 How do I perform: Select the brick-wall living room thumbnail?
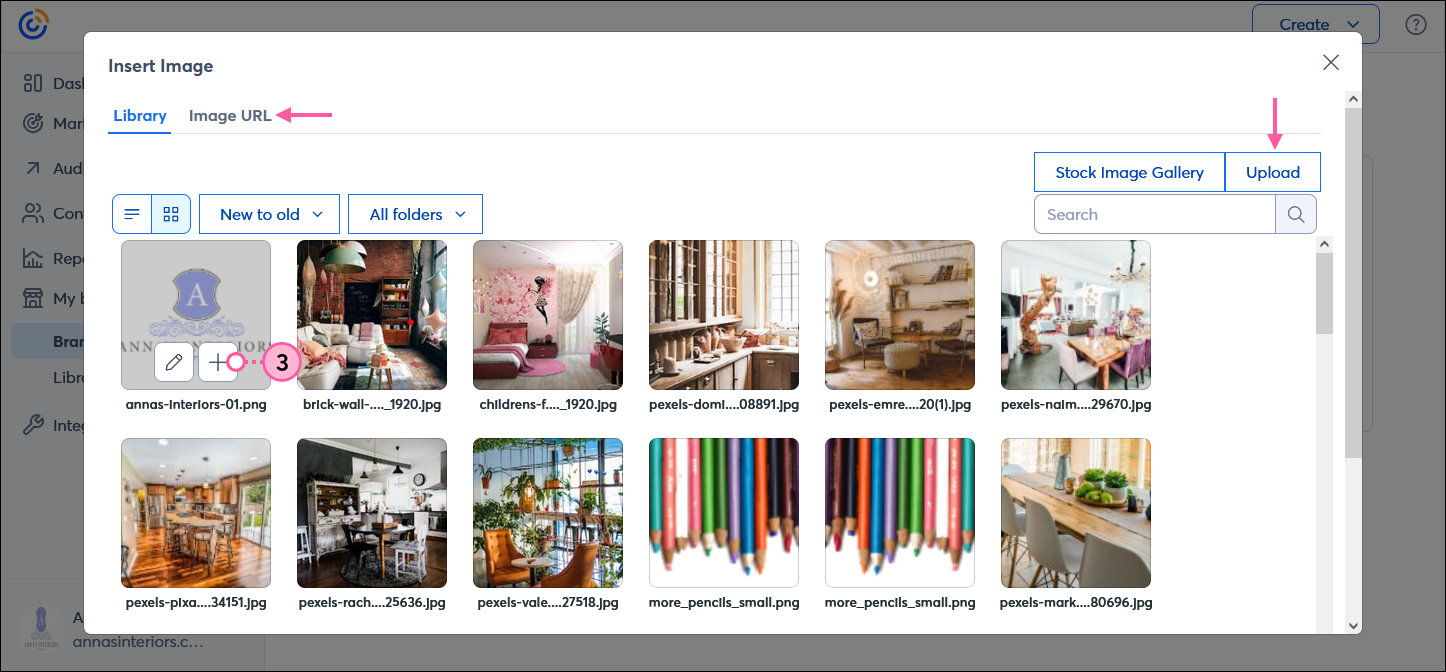[372, 314]
